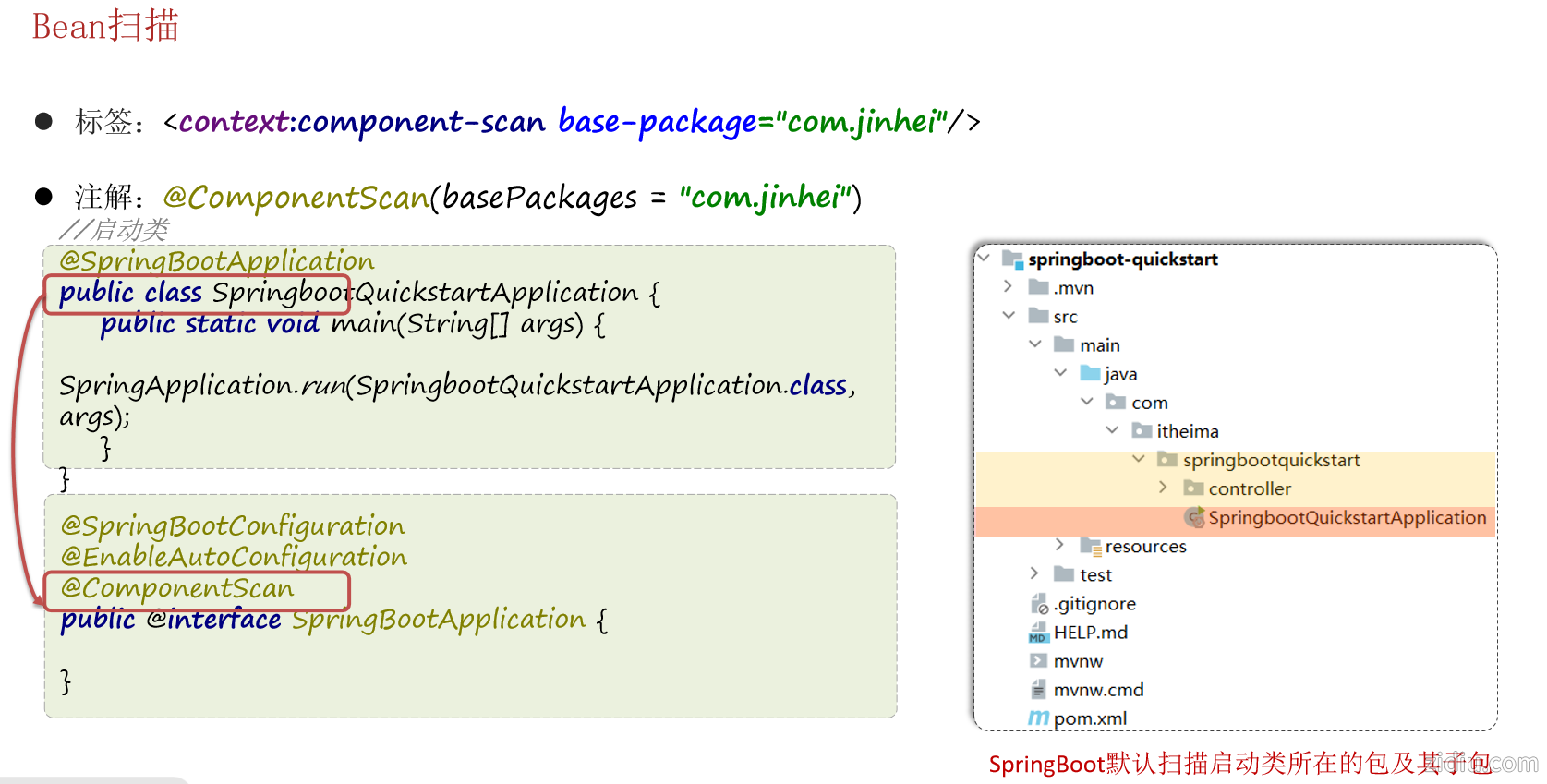Screen dimensions: 1547x784
Task: Click the springboot-quickstart project folder icon
Action: pos(1012,259)
